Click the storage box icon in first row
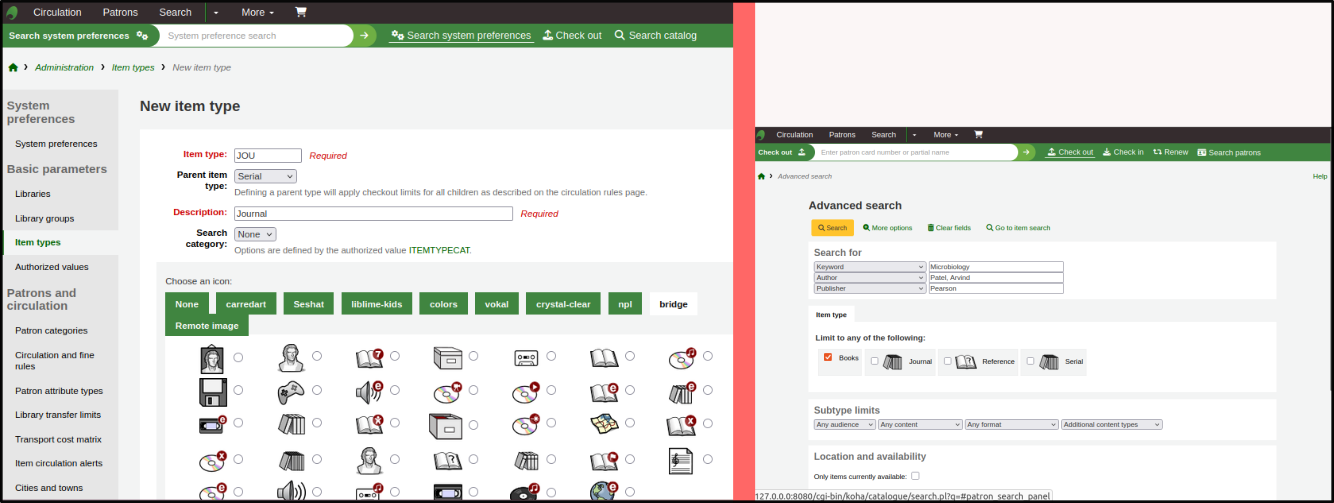This screenshot has width=1334, height=503. click(x=448, y=356)
